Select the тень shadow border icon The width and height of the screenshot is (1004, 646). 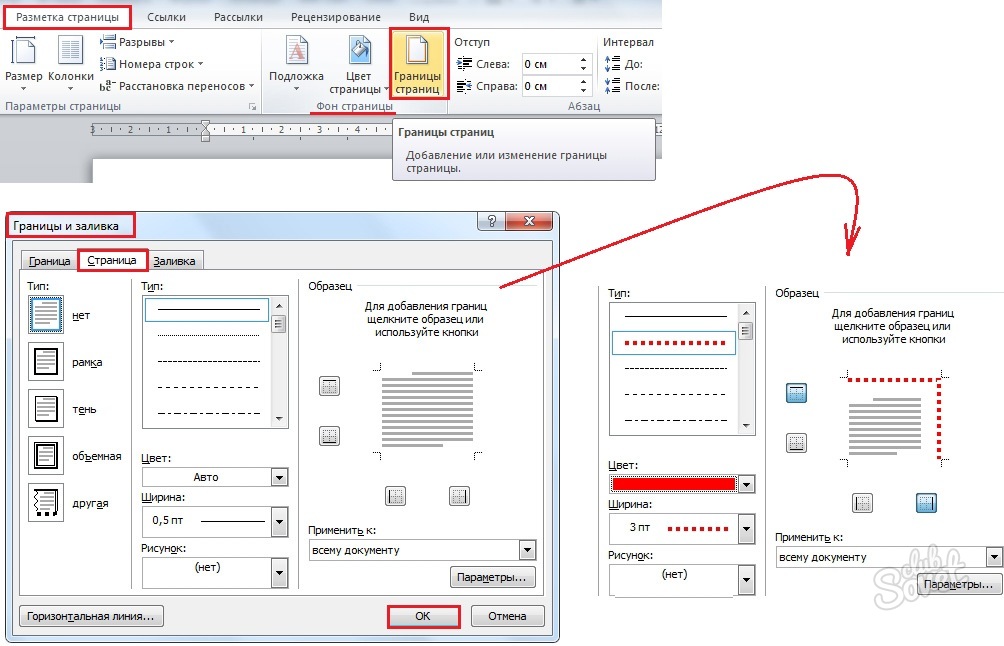[47, 409]
